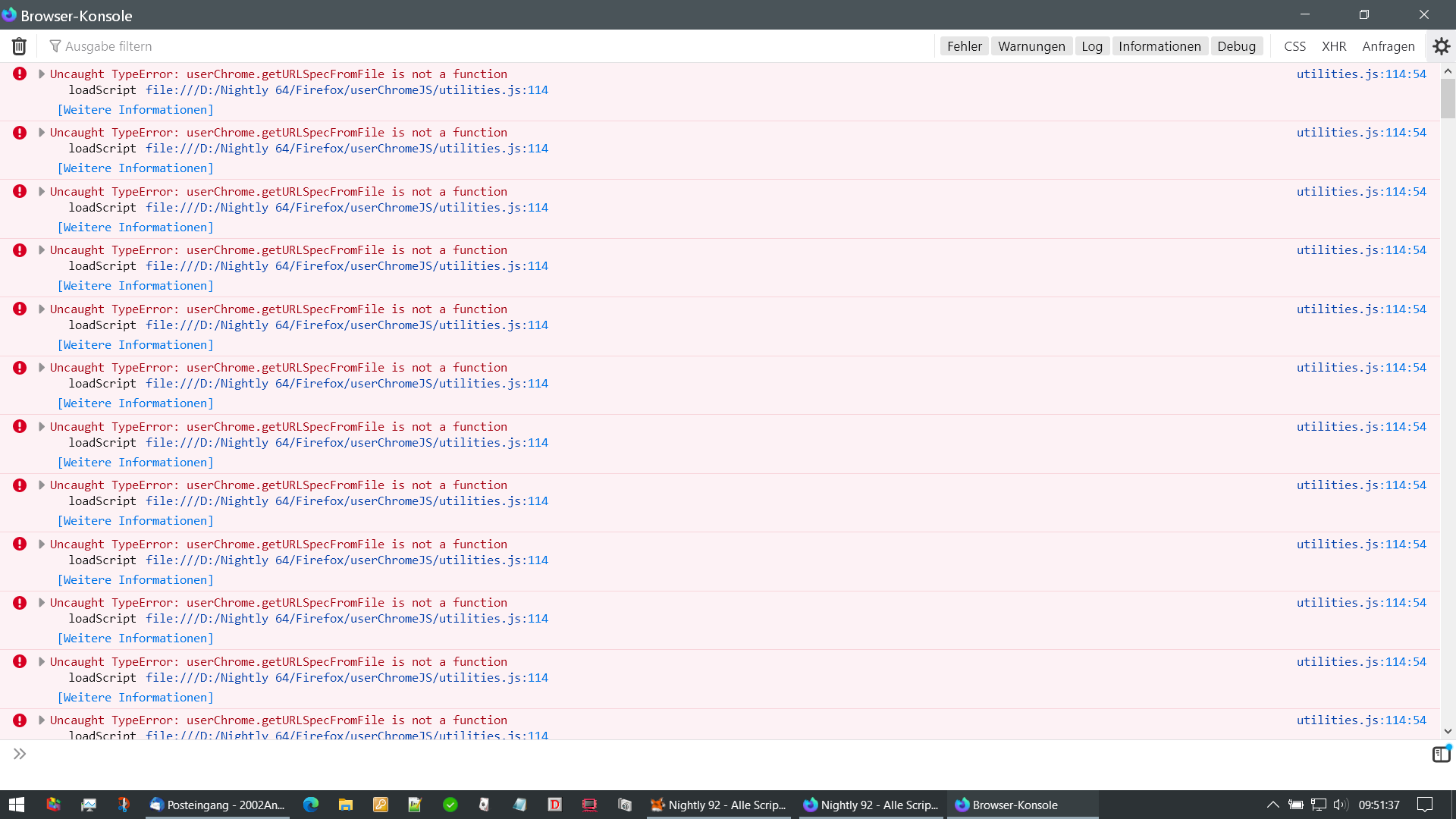Image resolution: width=1456 pixels, height=819 pixels.
Task: Clear console output with trash icon
Action: (19, 46)
